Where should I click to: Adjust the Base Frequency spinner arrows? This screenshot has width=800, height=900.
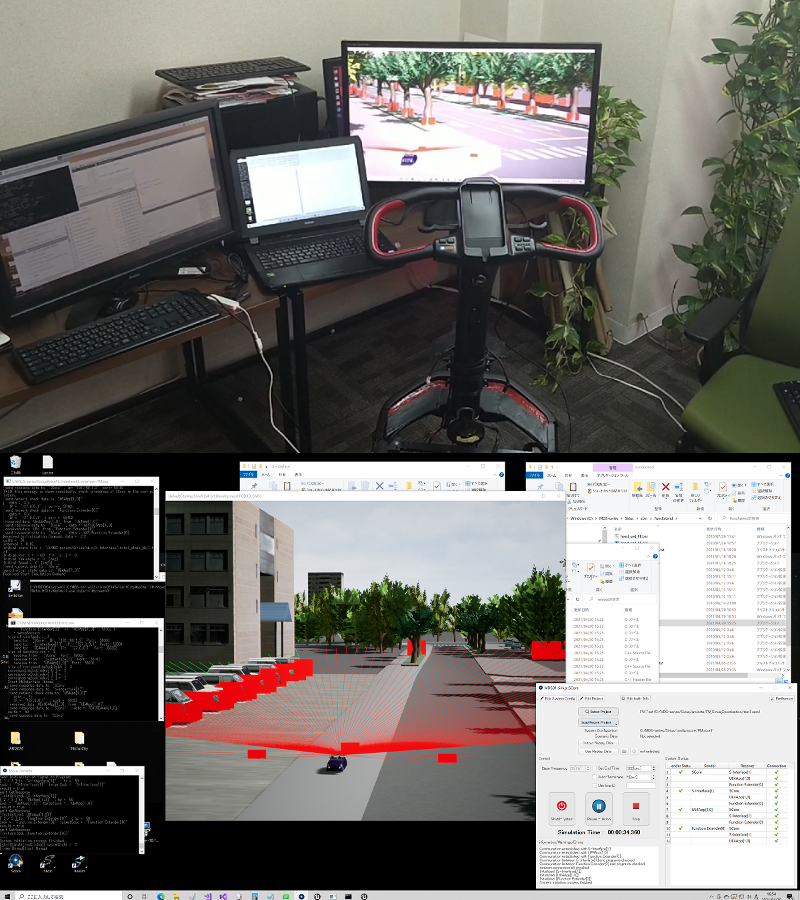587,767
